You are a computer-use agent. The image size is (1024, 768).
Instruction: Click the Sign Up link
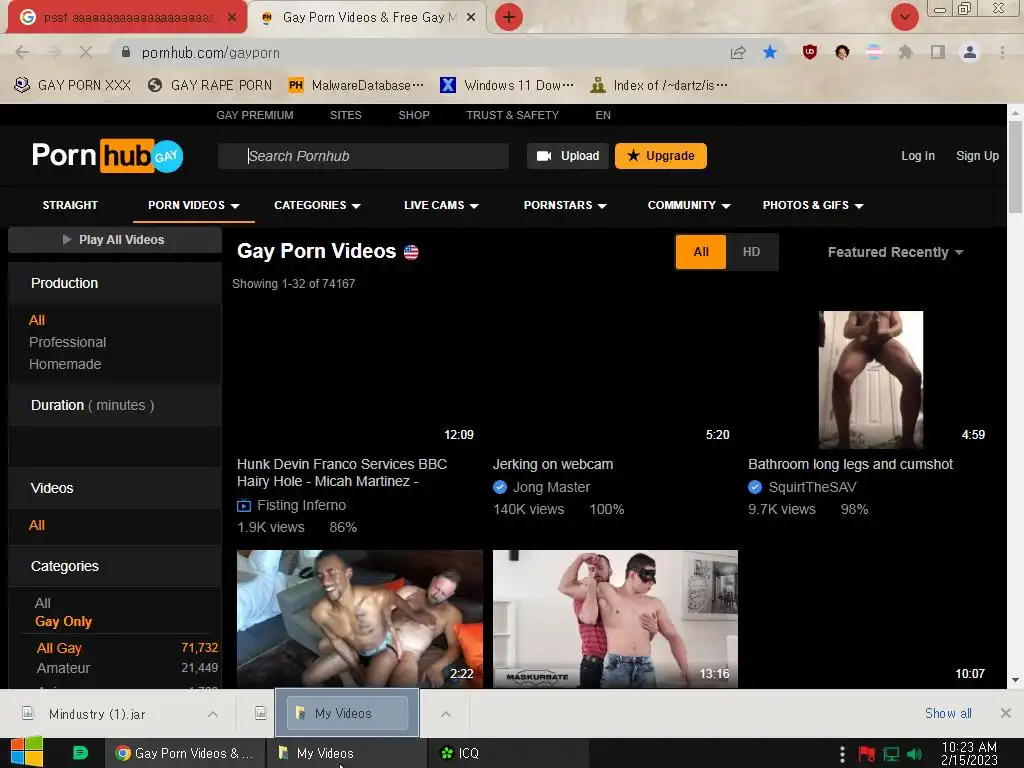(x=977, y=156)
